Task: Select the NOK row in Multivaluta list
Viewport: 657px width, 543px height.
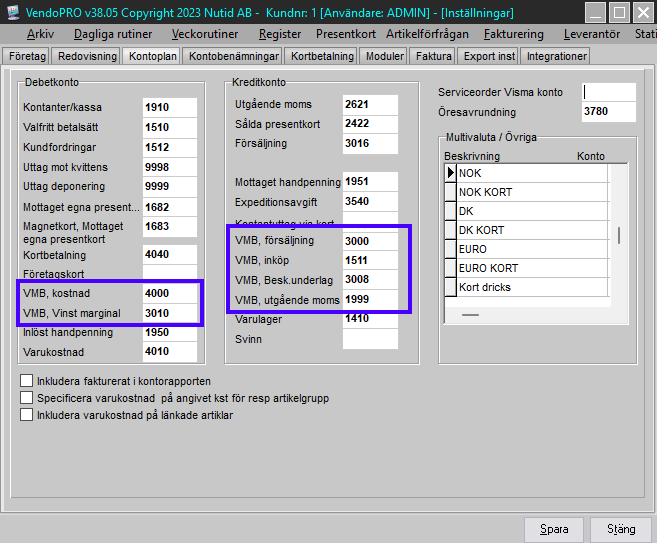Action: (x=531, y=173)
